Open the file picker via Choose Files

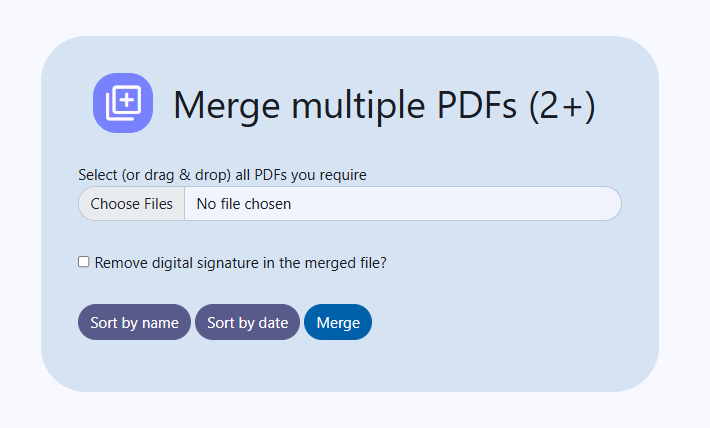[x=131, y=204]
